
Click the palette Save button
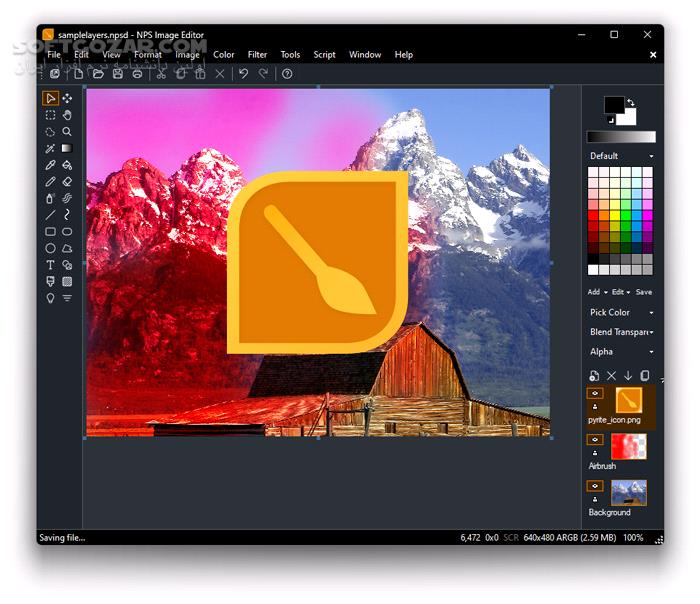(644, 292)
